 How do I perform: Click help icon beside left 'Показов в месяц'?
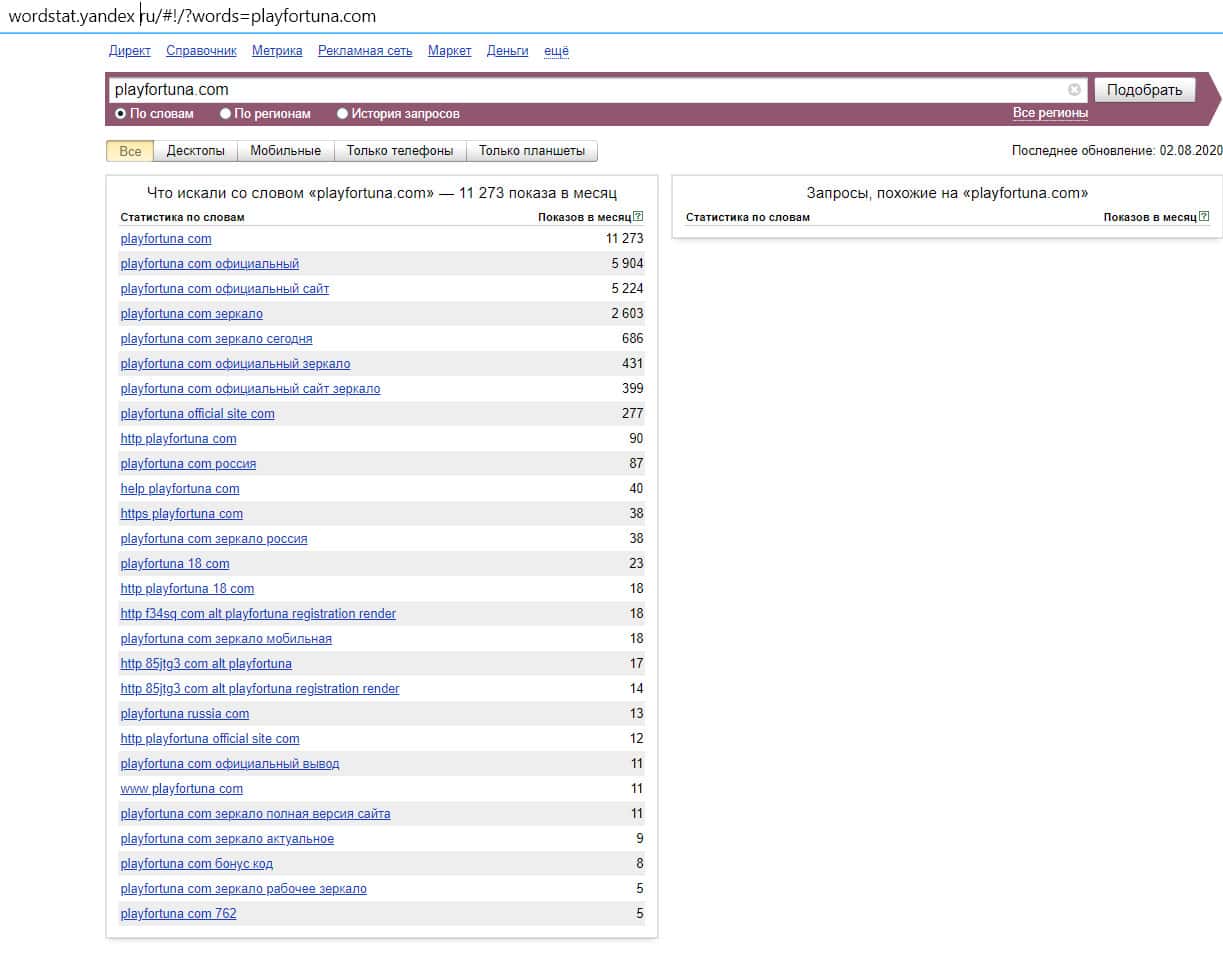coord(638,217)
